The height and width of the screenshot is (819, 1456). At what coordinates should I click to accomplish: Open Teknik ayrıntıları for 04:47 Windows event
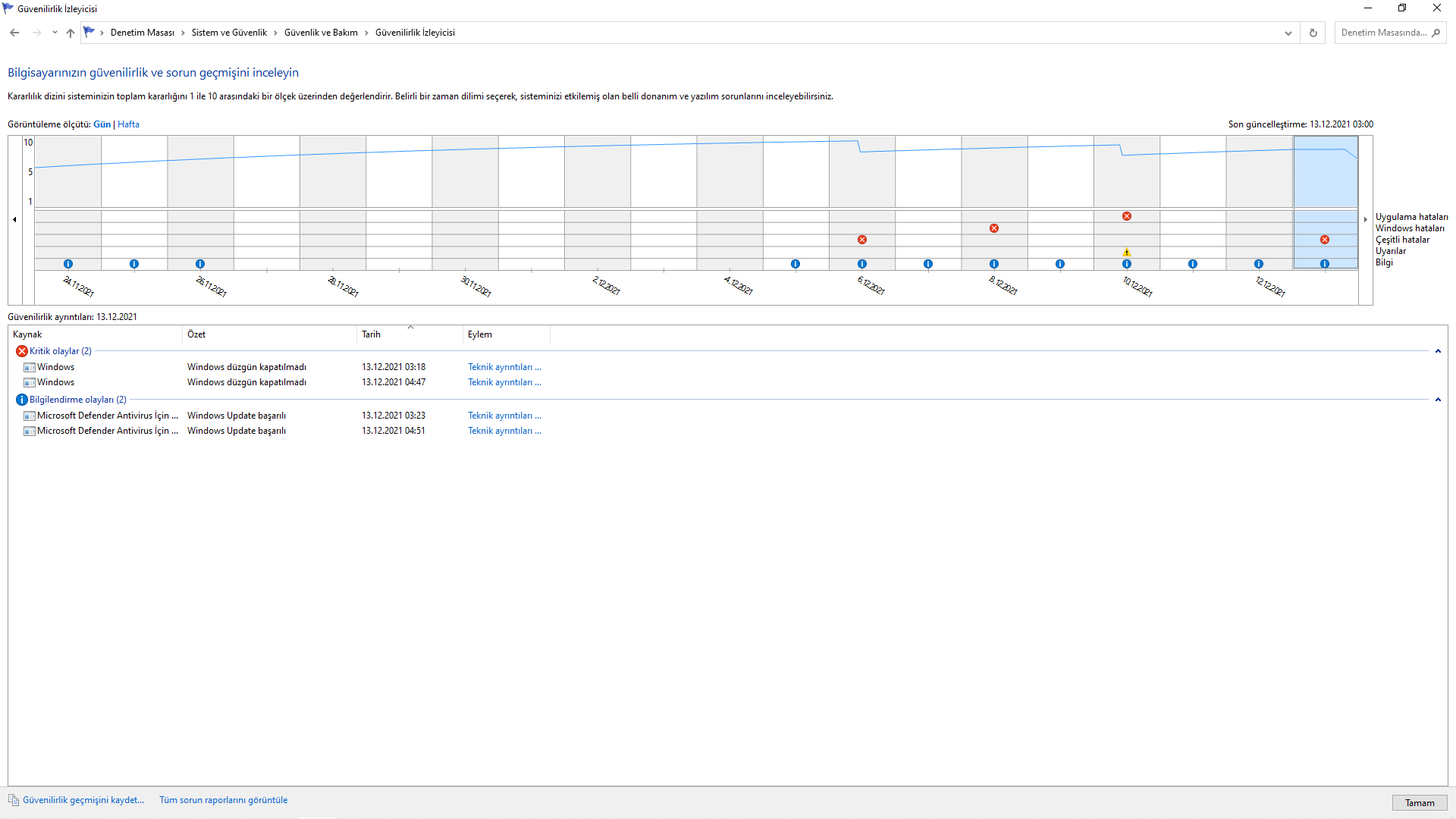pyautogui.click(x=504, y=382)
